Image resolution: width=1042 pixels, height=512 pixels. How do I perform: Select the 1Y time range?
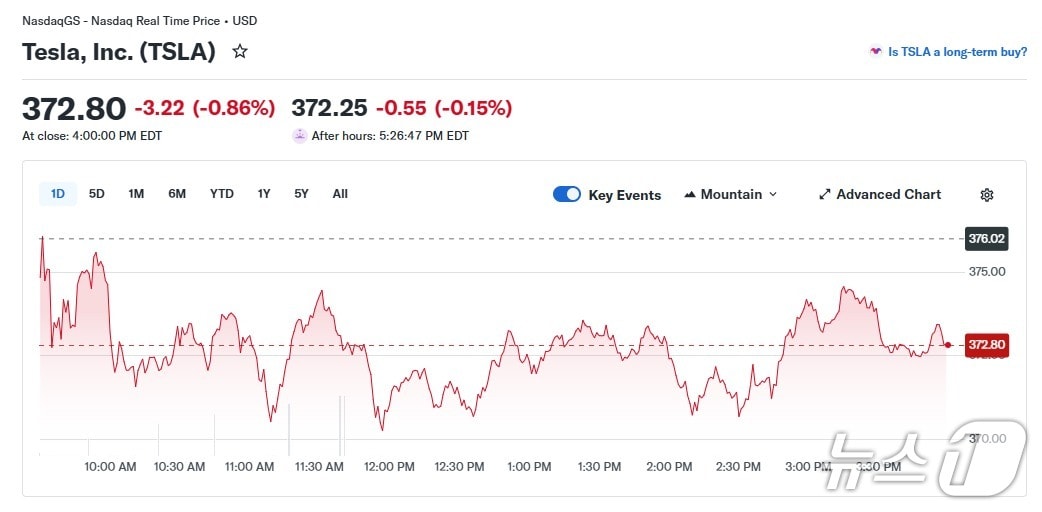(264, 194)
